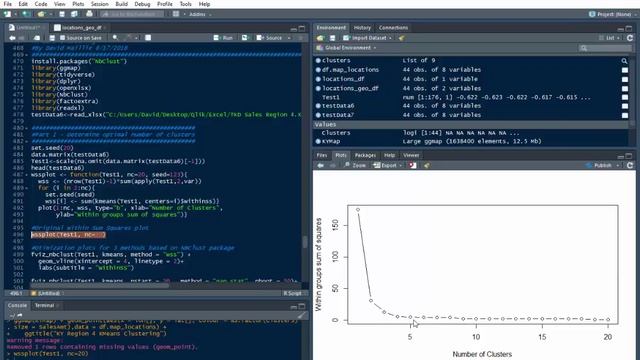This screenshot has height=360, width=640.
Task: Save current document in main toolbar
Action: 62,14
